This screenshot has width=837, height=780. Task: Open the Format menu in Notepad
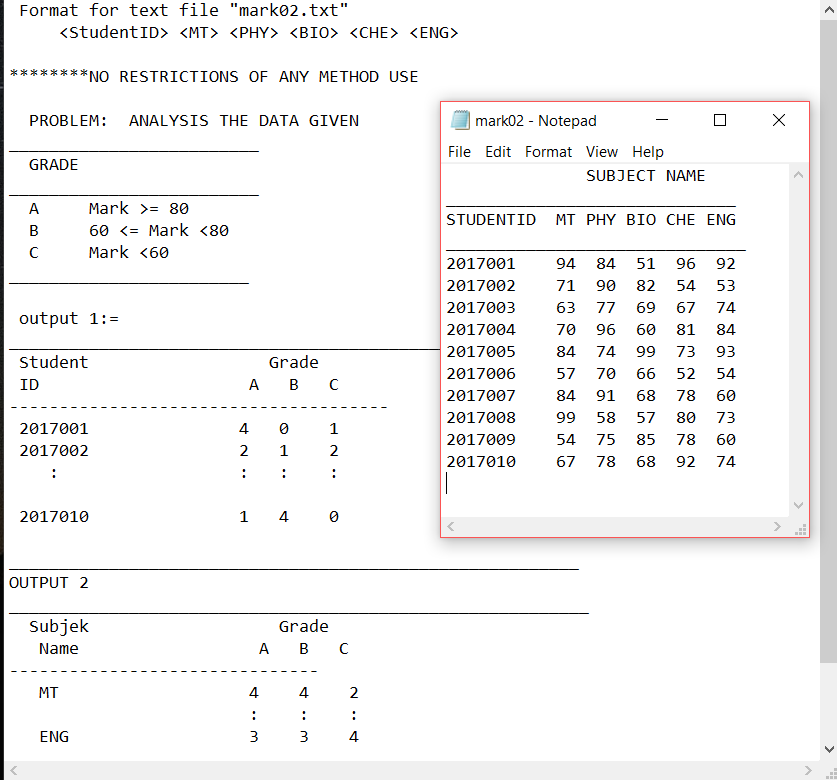pyautogui.click(x=548, y=152)
